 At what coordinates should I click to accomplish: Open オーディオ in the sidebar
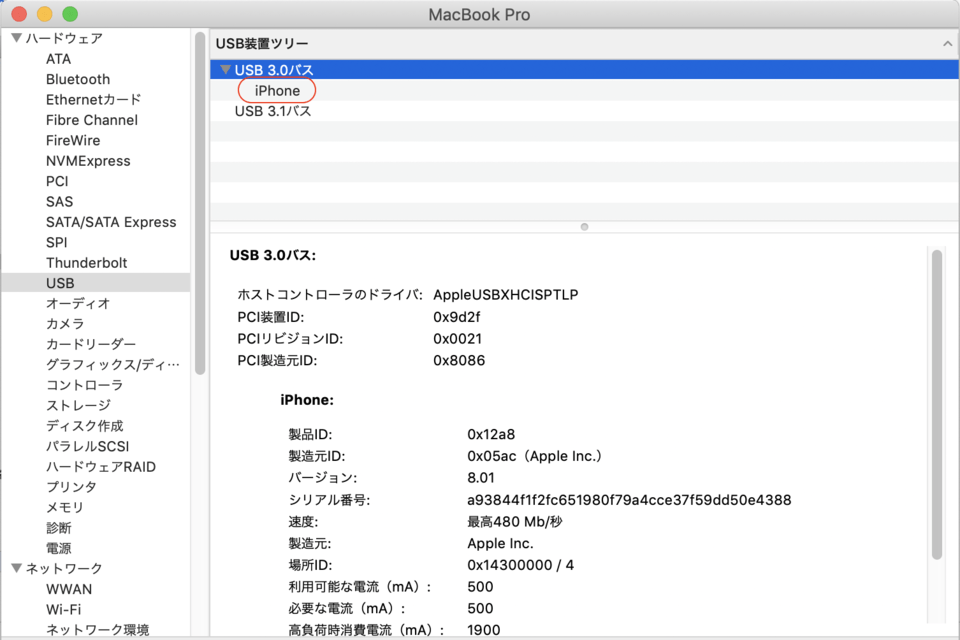(78, 303)
